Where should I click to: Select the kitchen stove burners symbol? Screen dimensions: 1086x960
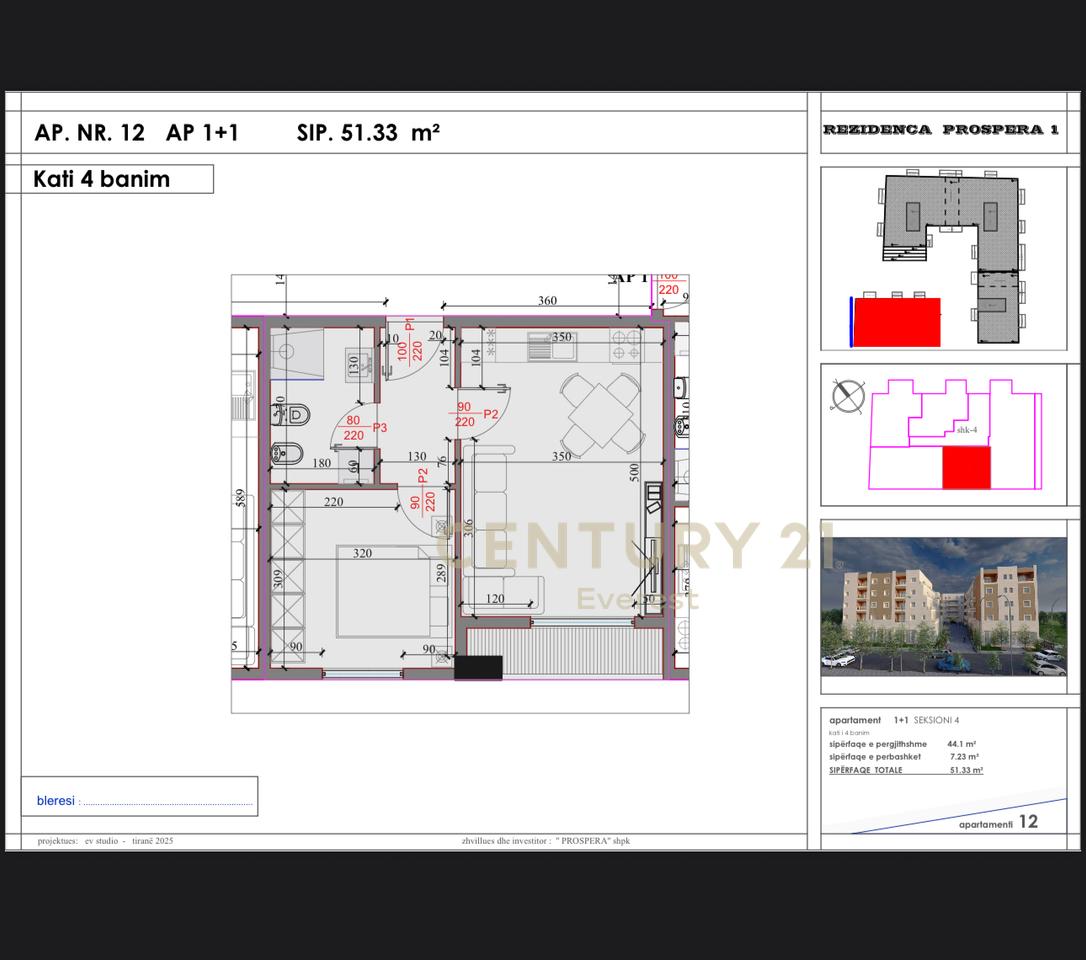625,345
